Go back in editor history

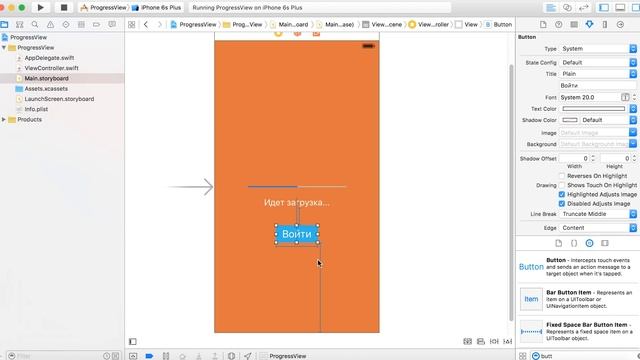(x=146, y=24)
